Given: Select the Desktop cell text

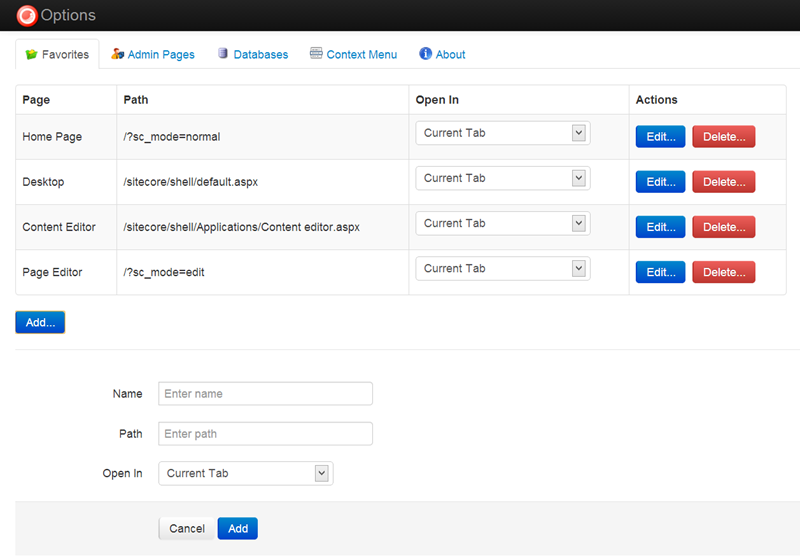Looking at the screenshot, I should pyautogui.click(x=43, y=182).
